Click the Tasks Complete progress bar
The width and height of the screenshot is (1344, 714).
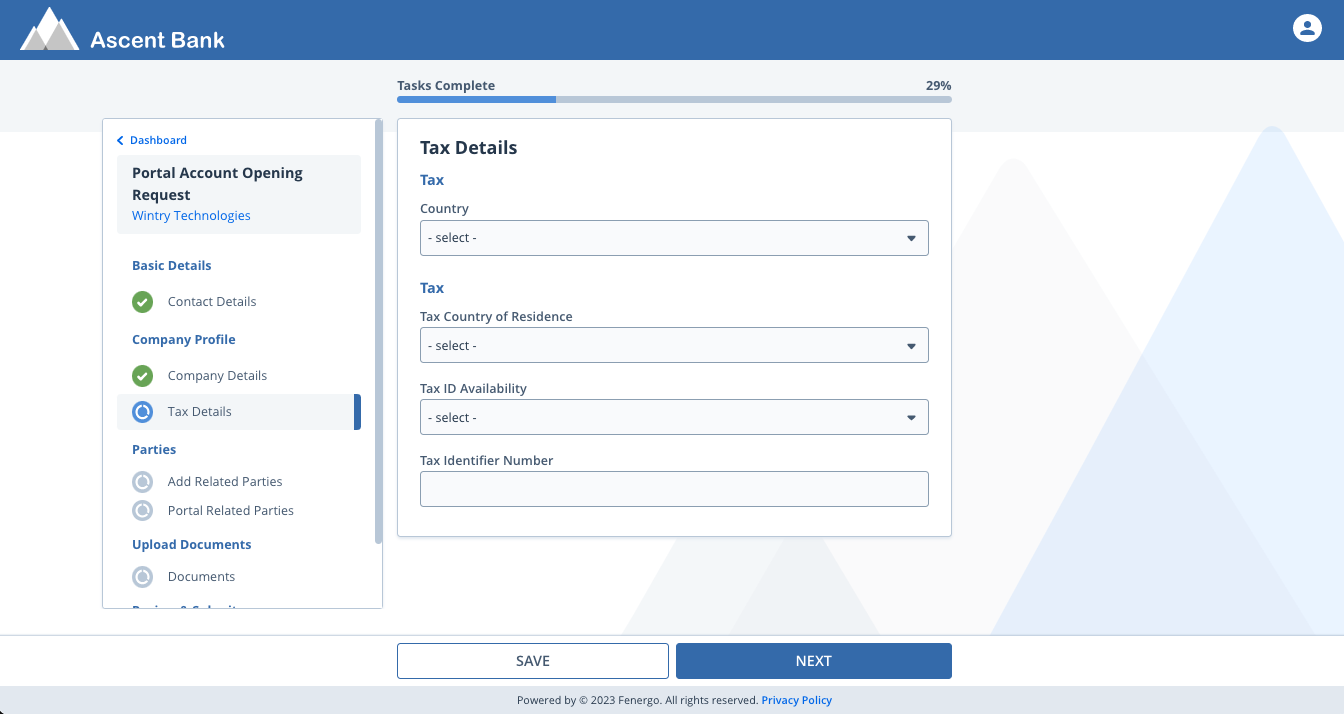pyautogui.click(x=674, y=99)
